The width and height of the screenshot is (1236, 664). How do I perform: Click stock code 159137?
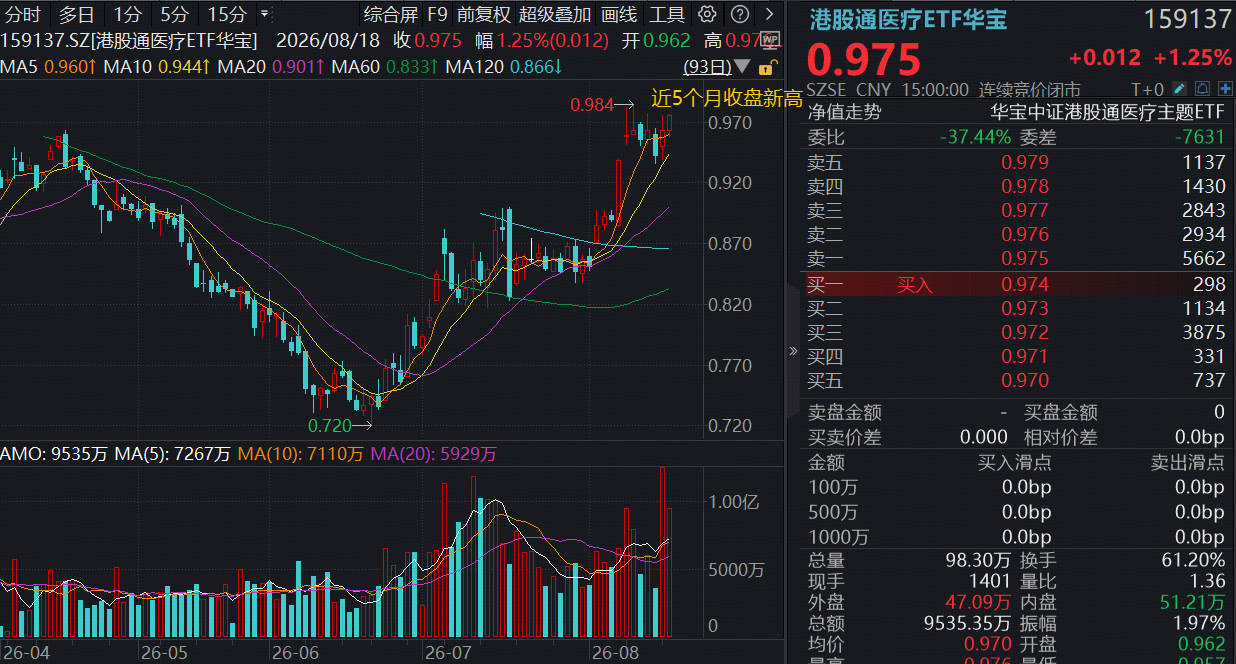[1187, 19]
